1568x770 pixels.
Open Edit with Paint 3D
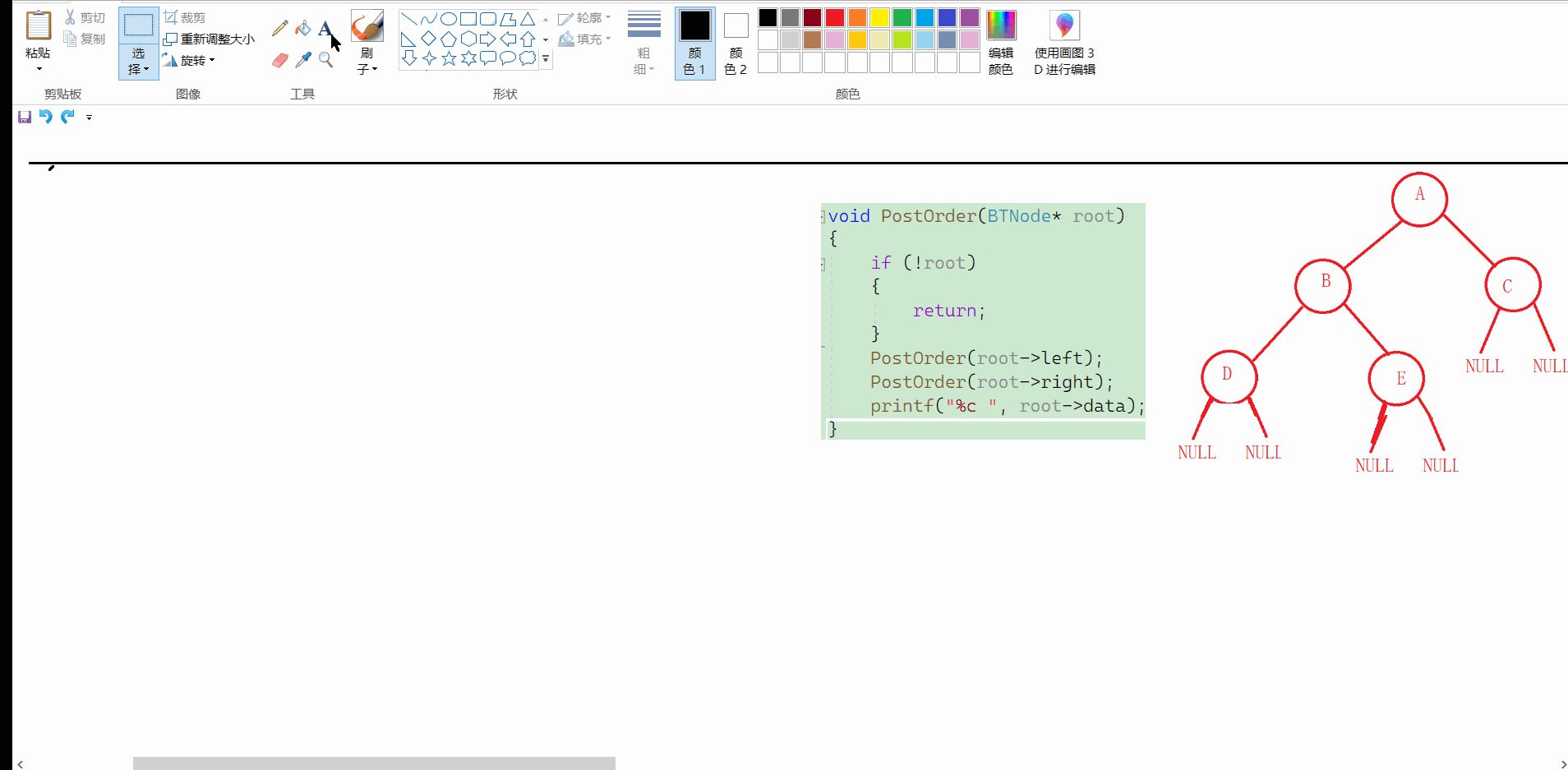(1064, 43)
